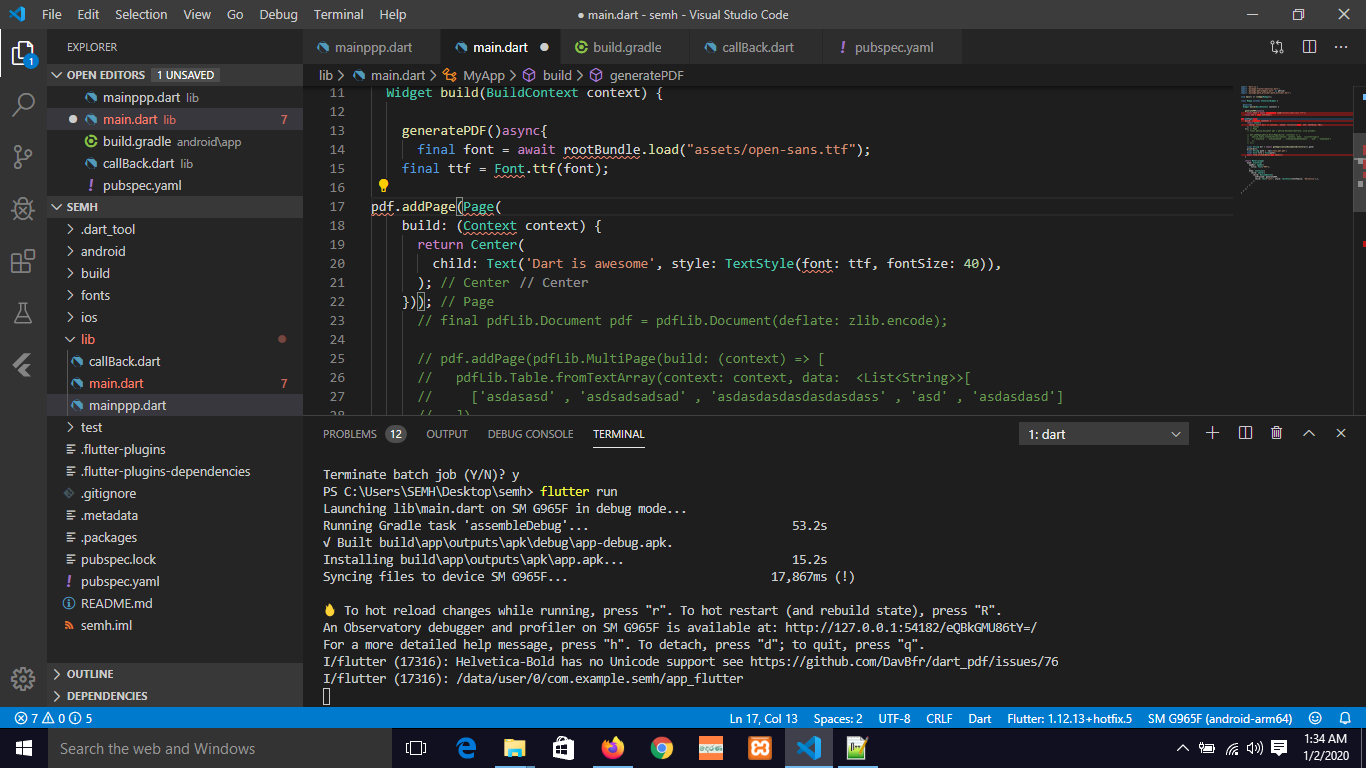Maximize the terminal panel size
The height and width of the screenshot is (768, 1366).
pos(1308,433)
